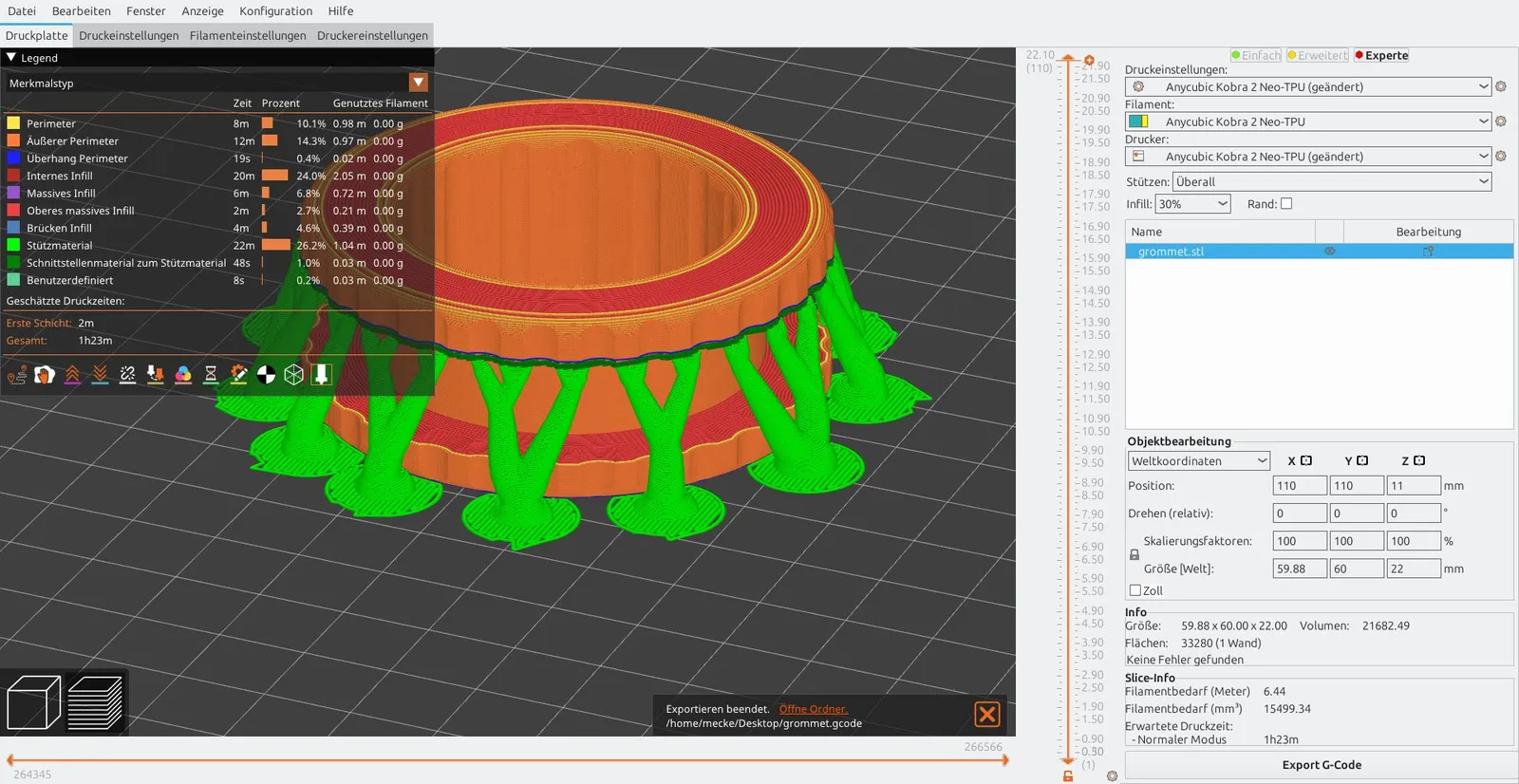
Task: Click add color change plus on layer slider
Action: (x=1089, y=61)
